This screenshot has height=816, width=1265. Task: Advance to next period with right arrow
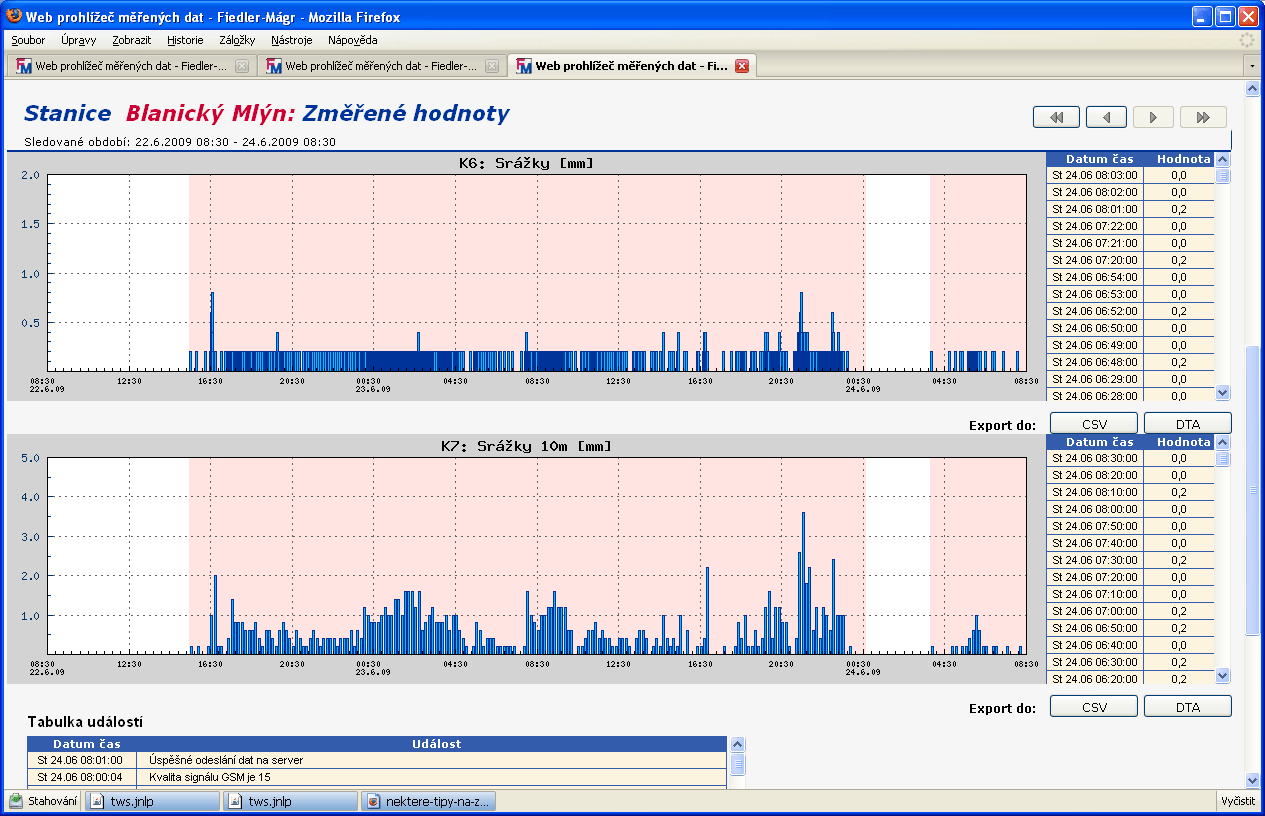click(x=1153, y=117)
